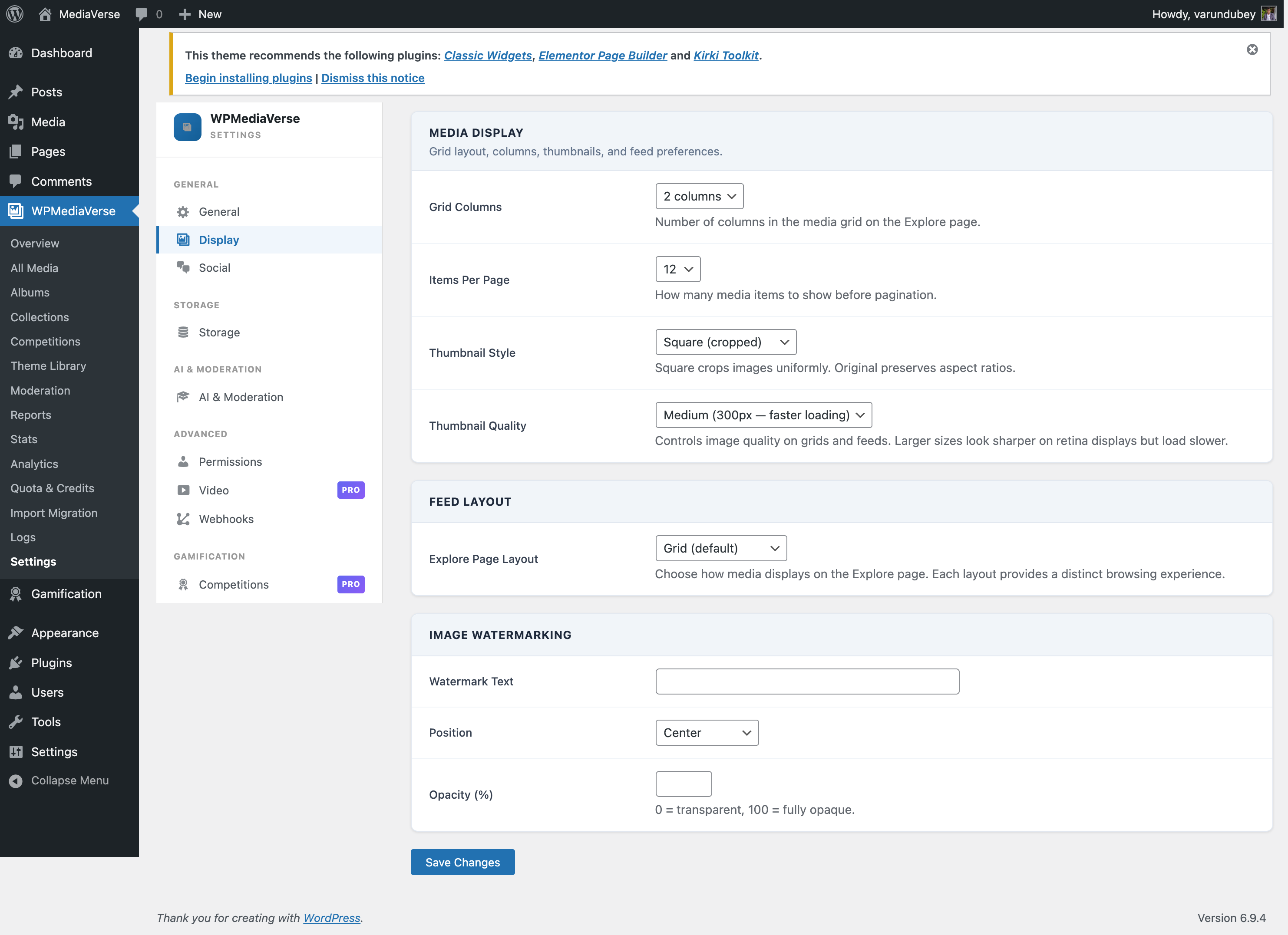Open the Thumbnail Quality dropdown

[x=763, y=415]
